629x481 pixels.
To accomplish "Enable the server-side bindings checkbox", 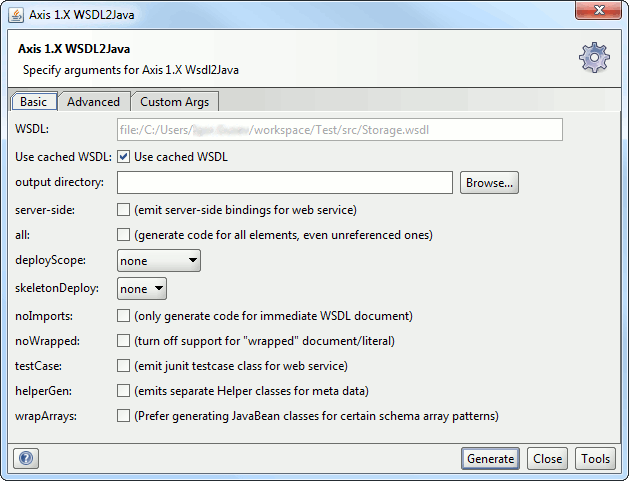I will tap(124, 209).
